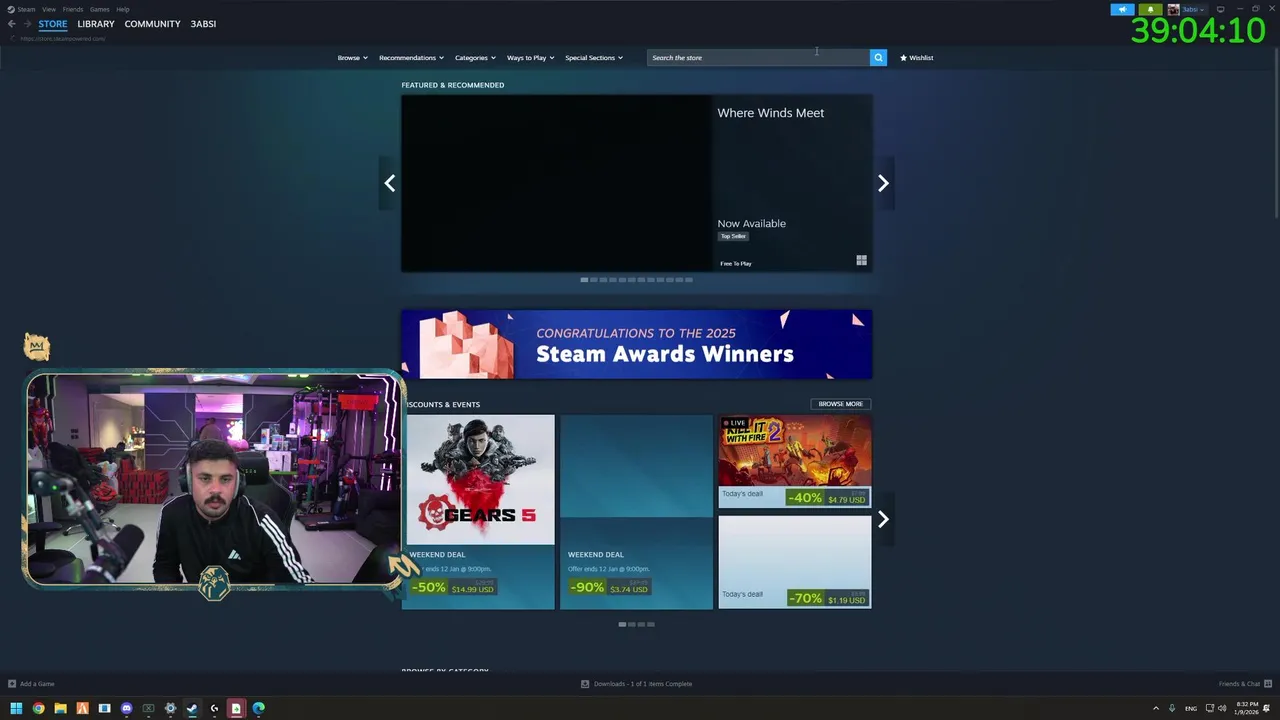Switch to Big Picture mode icon

point(1220,9)
